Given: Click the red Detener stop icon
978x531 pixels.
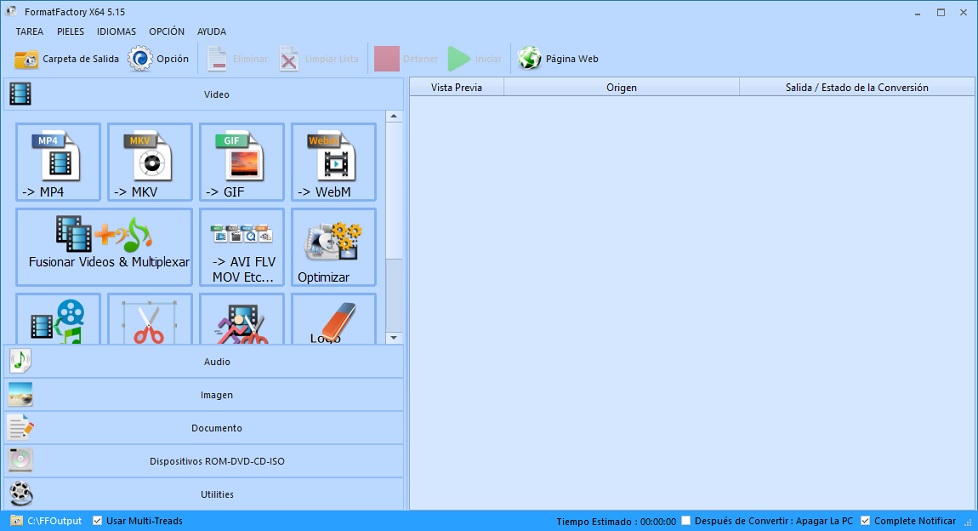Looking at the screenshot, I should point(387,59).
